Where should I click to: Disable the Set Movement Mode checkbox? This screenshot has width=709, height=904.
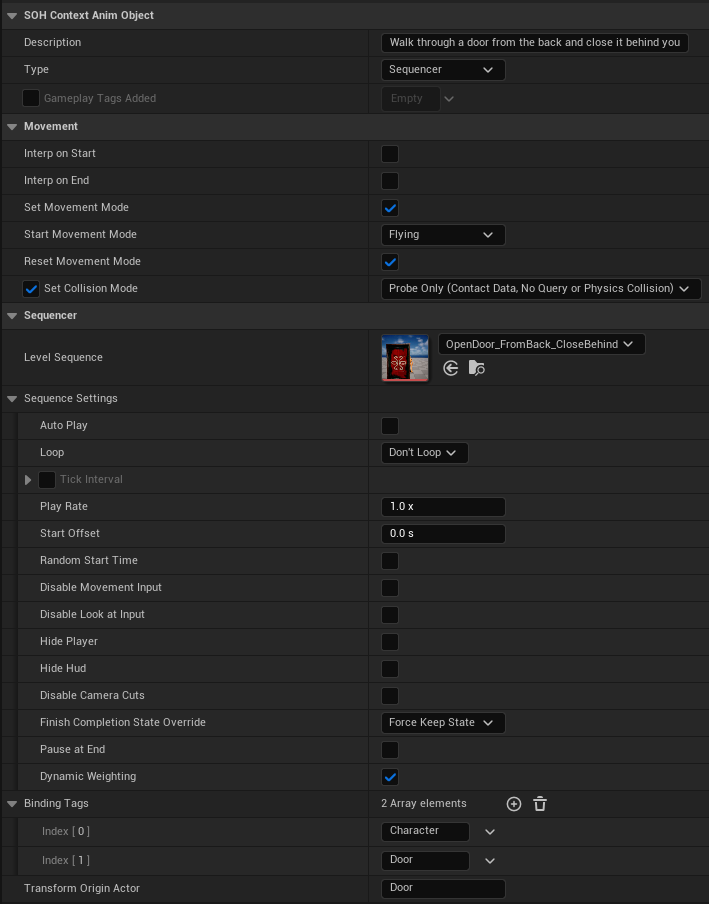tap(390, 208)
